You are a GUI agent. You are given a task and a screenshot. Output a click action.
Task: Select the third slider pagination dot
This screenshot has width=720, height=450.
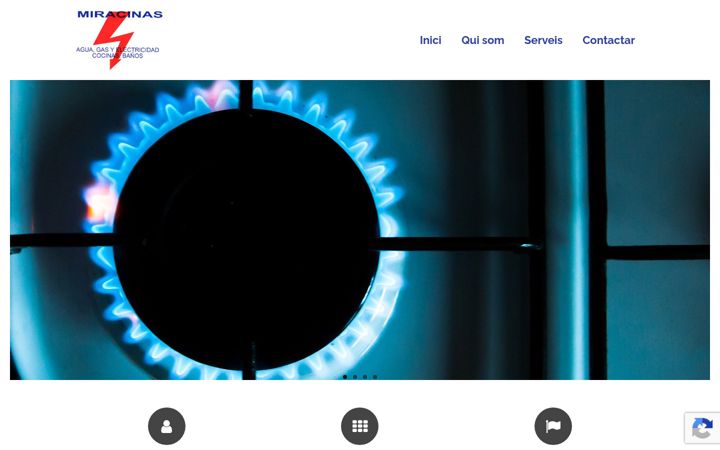[x=365, y=377]
